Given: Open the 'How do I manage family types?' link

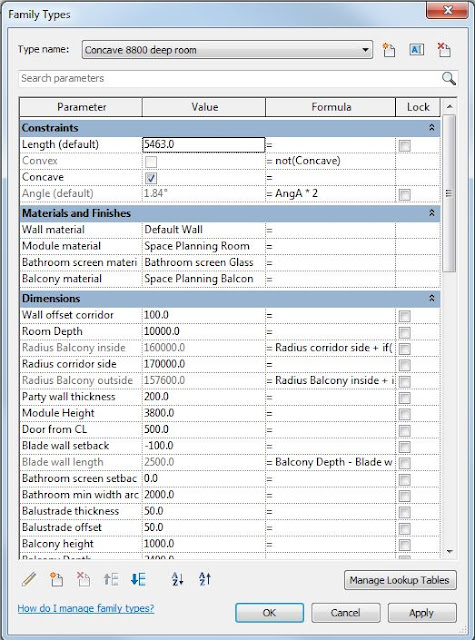Looking at the screenshot, I should pyautogui.click(x=86, y=609).
